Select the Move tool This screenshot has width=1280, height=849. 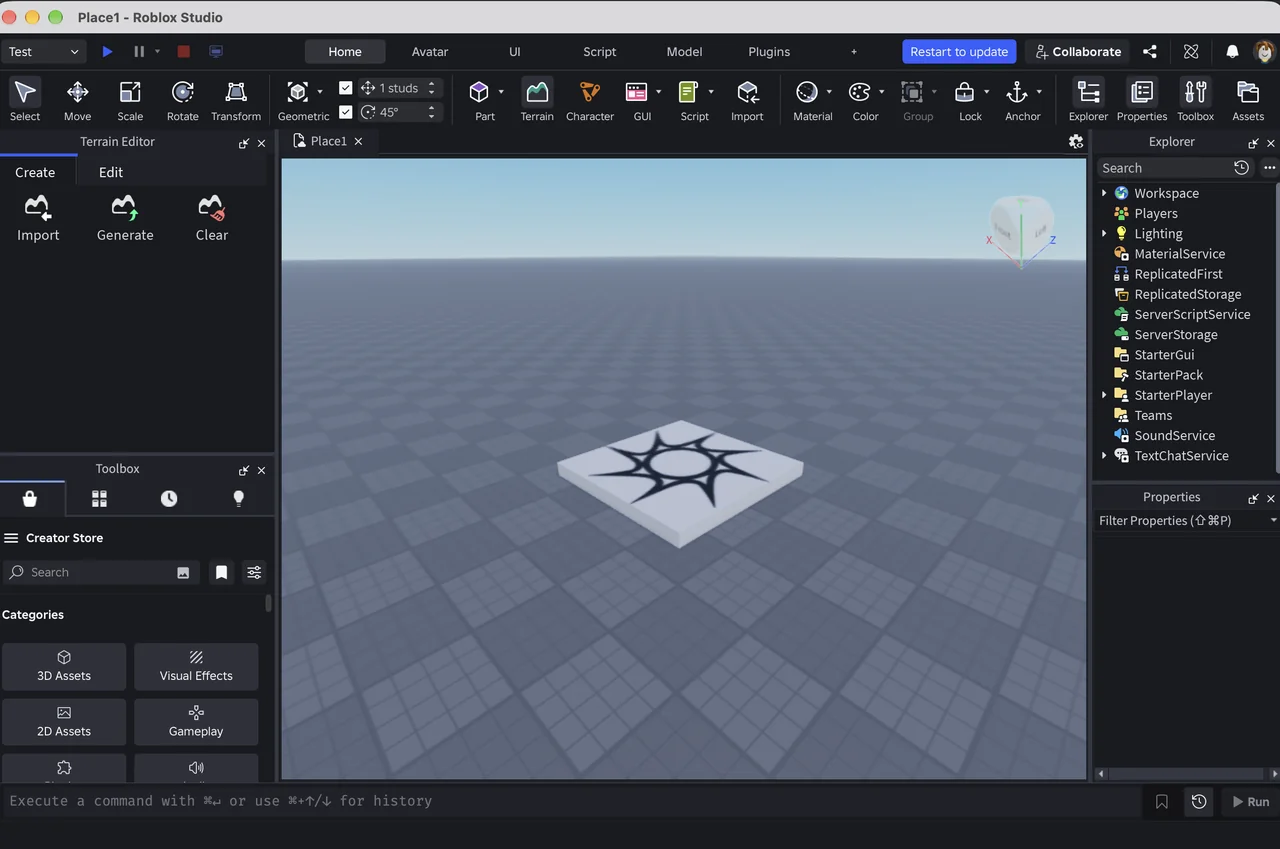tap(77, 100)
